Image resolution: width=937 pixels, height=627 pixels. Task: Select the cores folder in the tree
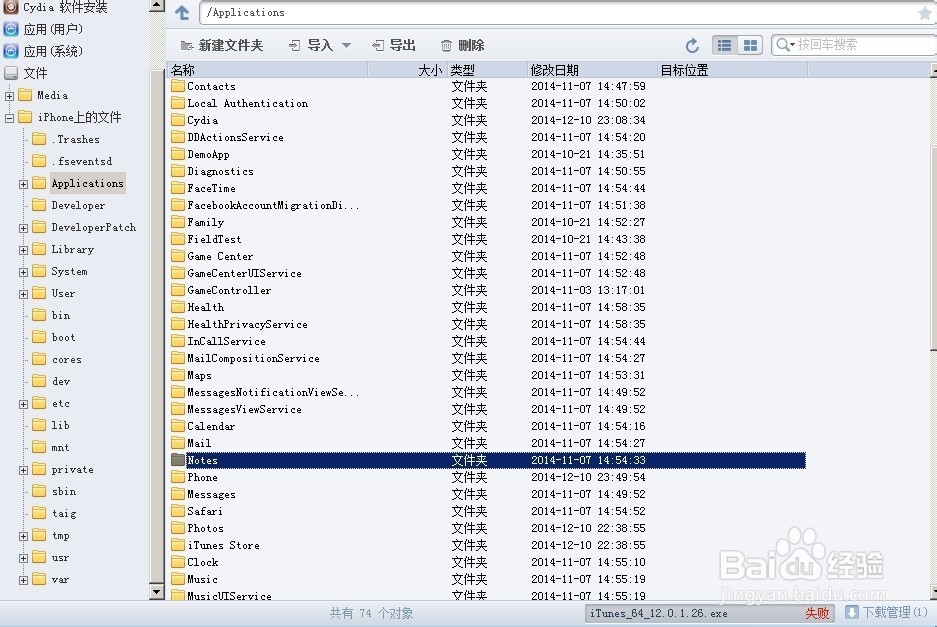[57, 359]
